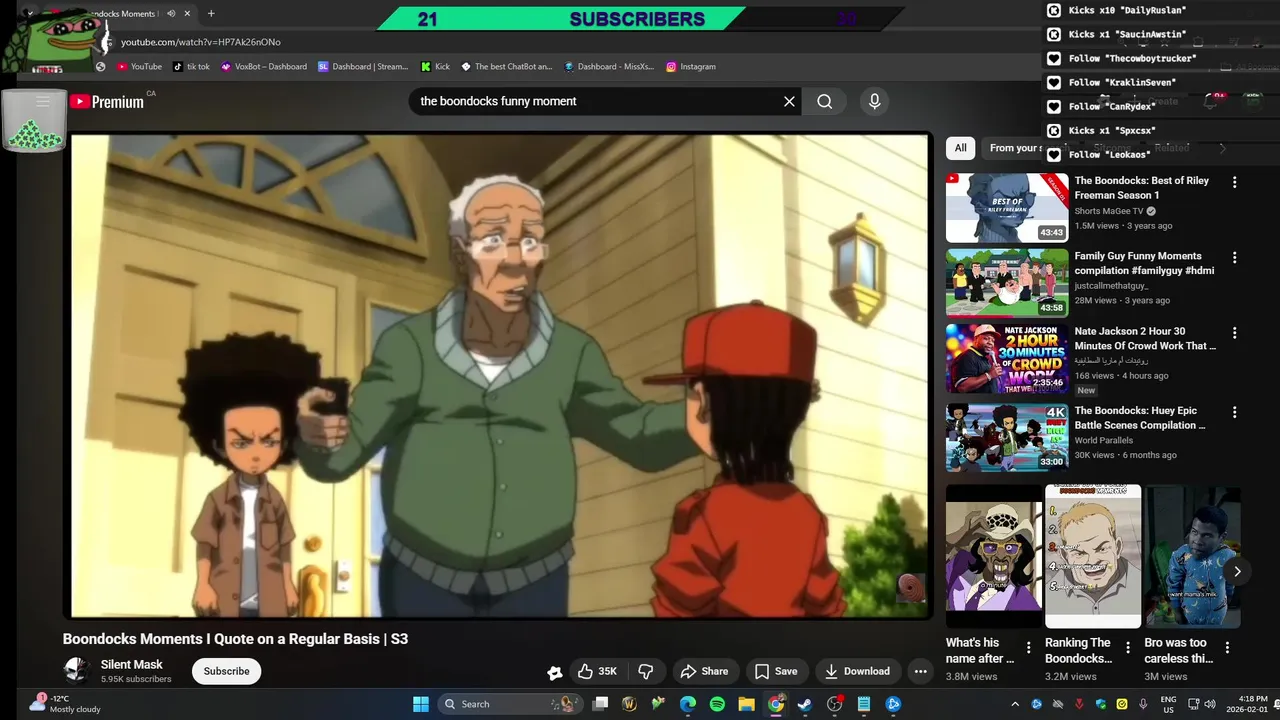Open Spotify from the taskbar
Viewport: 1280px width, 720px height.
tap(717, 704)
